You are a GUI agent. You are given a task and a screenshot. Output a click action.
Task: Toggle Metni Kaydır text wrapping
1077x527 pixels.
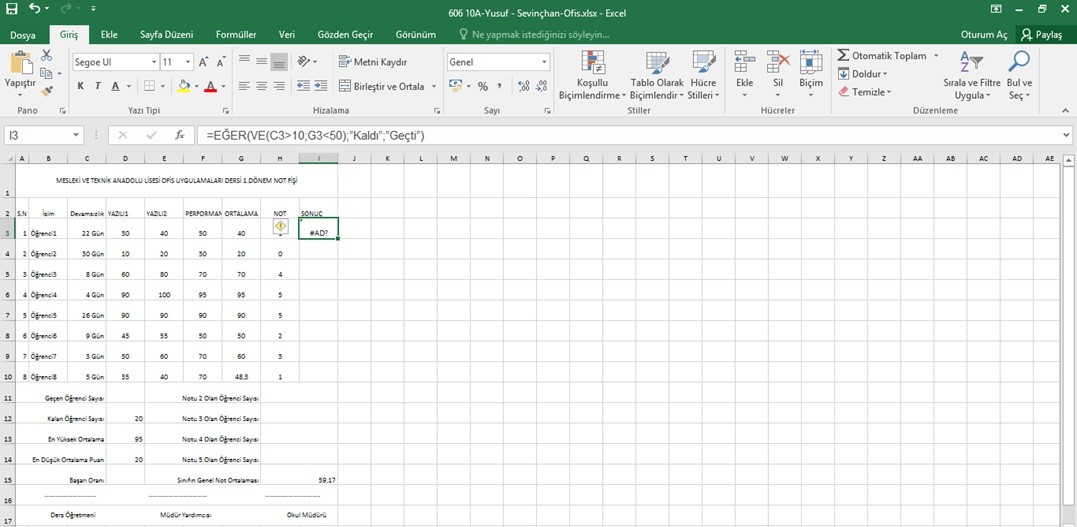[373, 62]
